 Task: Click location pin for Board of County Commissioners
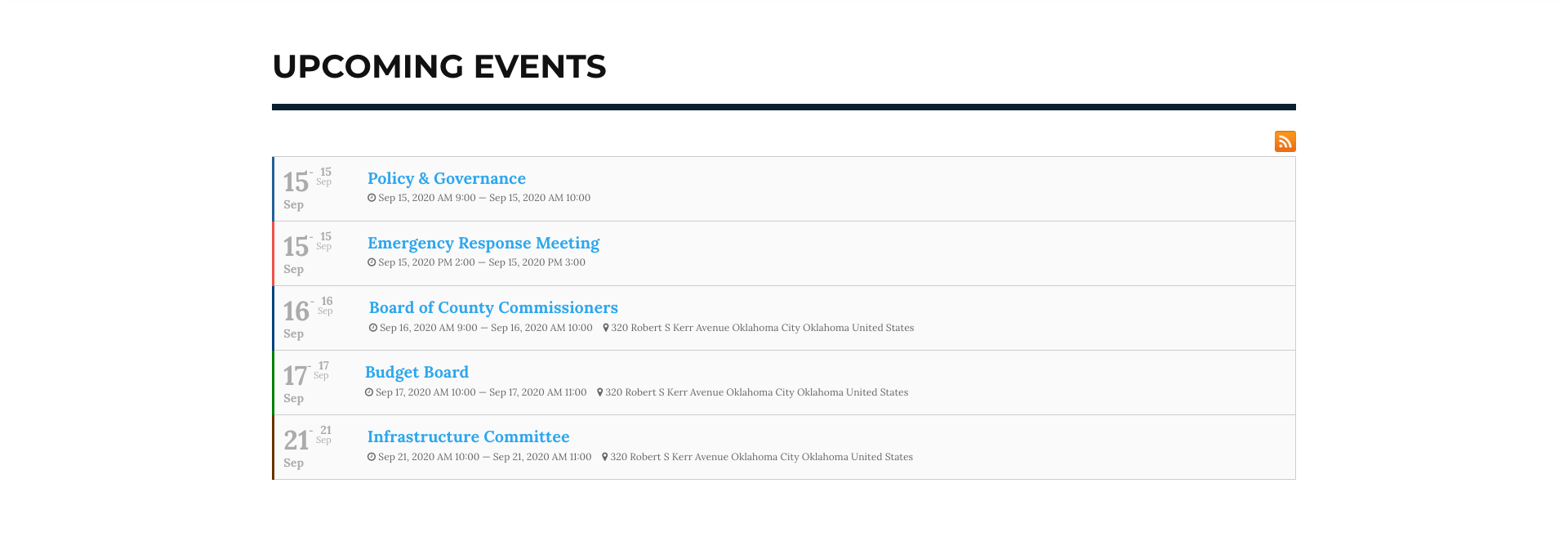606,328
